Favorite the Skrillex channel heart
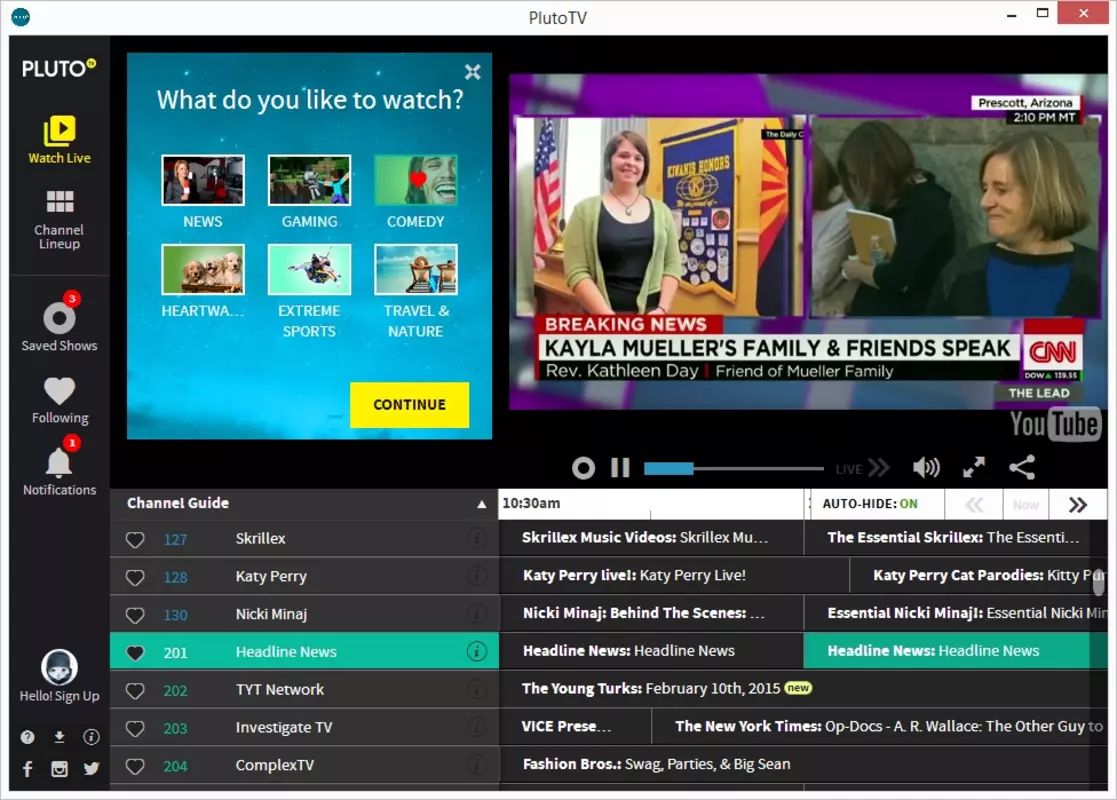The height and width of the screenshot is (800, 1117). (x=135, y=540)
